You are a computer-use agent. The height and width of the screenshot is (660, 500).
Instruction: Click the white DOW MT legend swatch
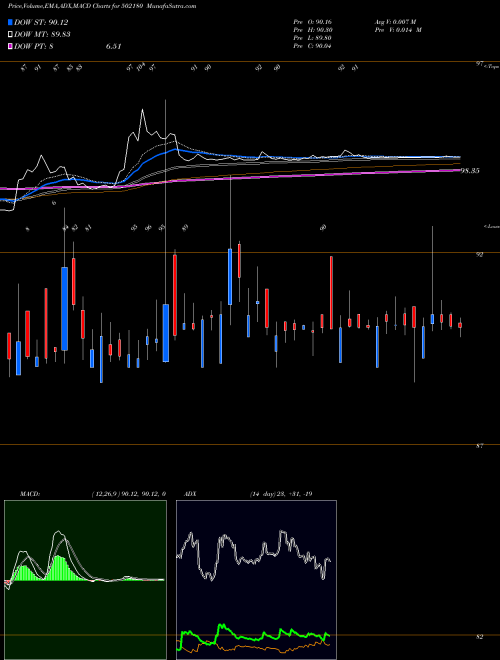pyautogui.click(x=11, y=34)
